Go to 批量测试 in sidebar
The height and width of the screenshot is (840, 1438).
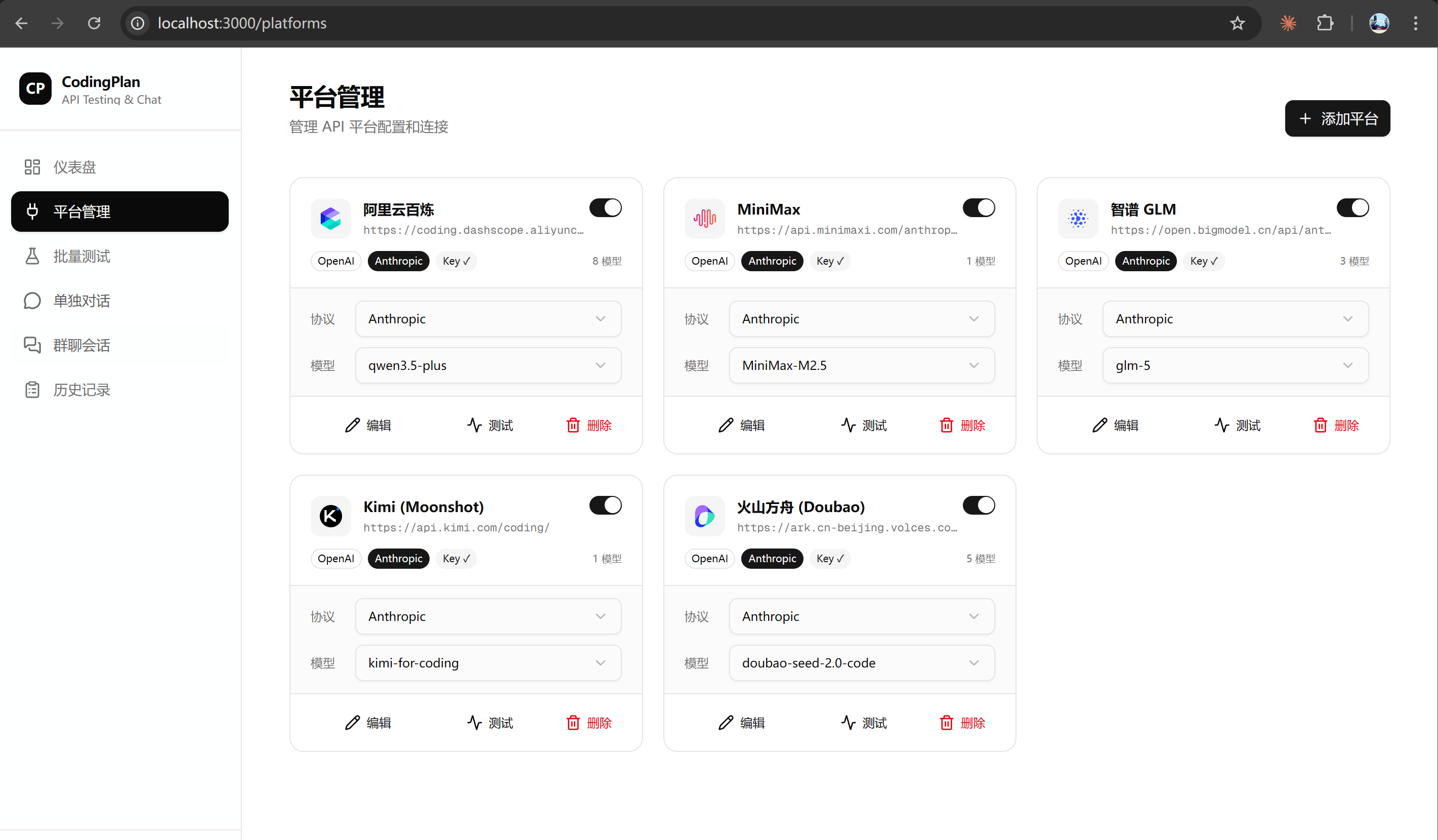[x=81, y=256]
